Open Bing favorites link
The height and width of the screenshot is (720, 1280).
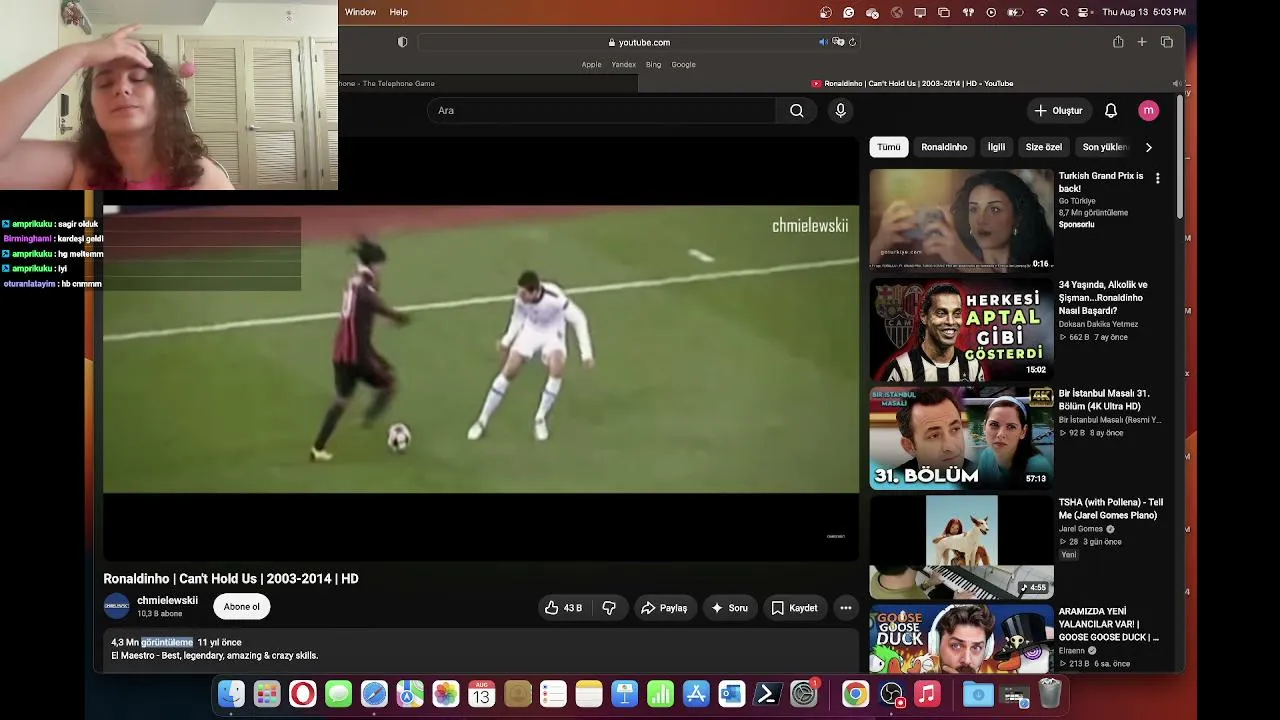click(654, 64)
